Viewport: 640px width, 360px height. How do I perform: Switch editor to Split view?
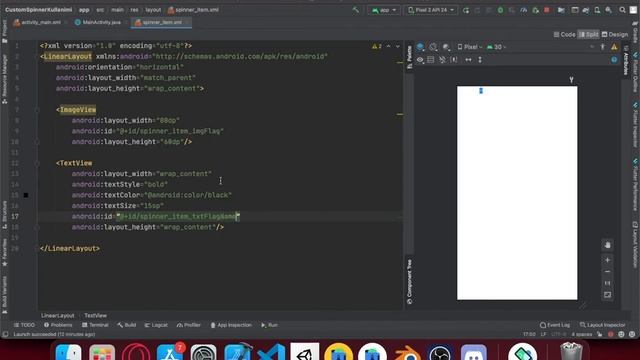tap(588, 34)
